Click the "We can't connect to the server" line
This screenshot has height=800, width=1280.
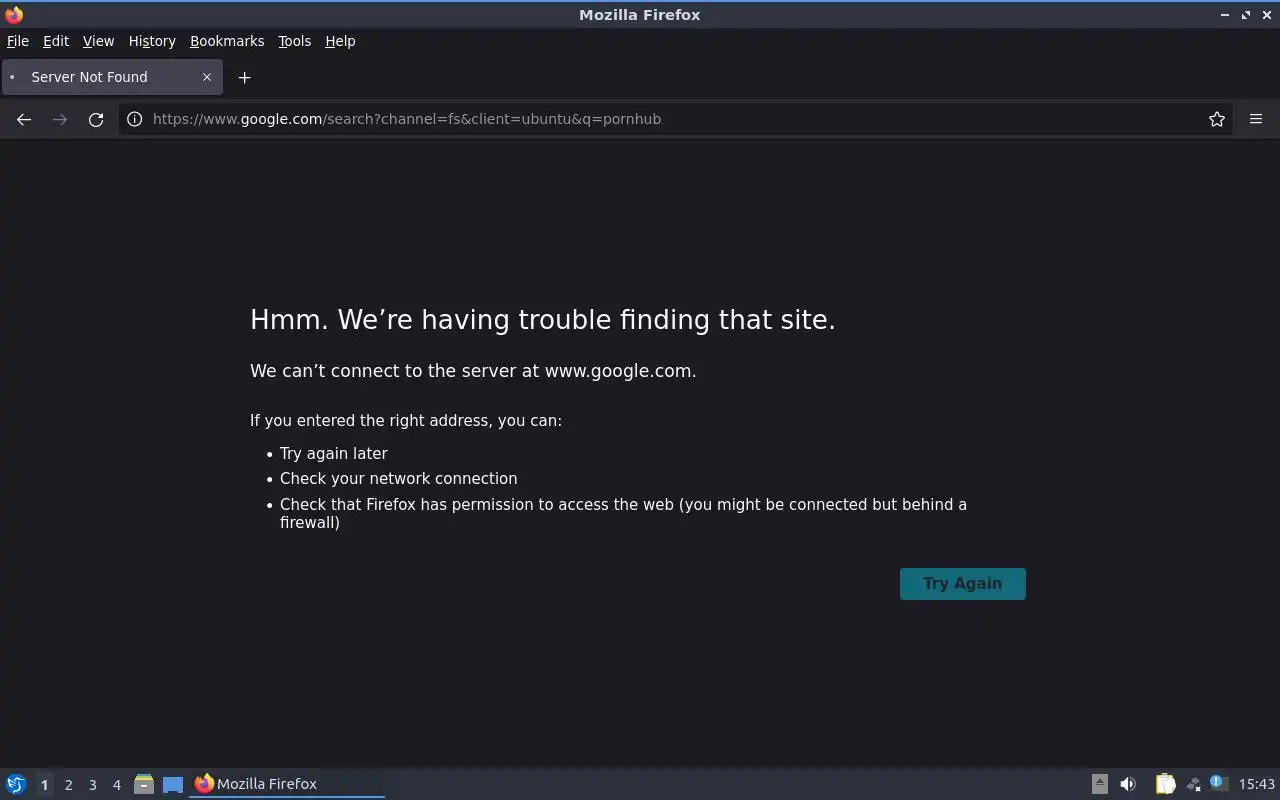473,371
